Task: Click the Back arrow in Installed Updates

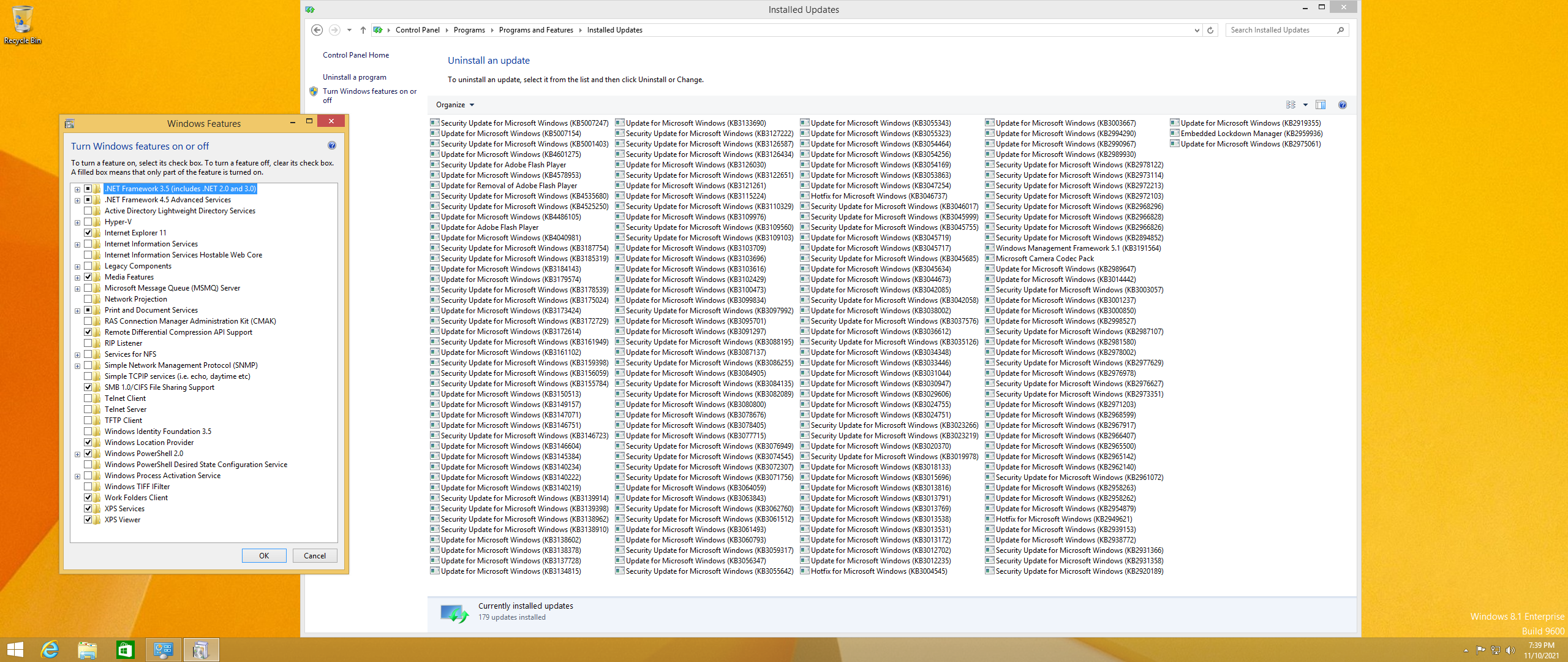Action: [x=317, y=30]
